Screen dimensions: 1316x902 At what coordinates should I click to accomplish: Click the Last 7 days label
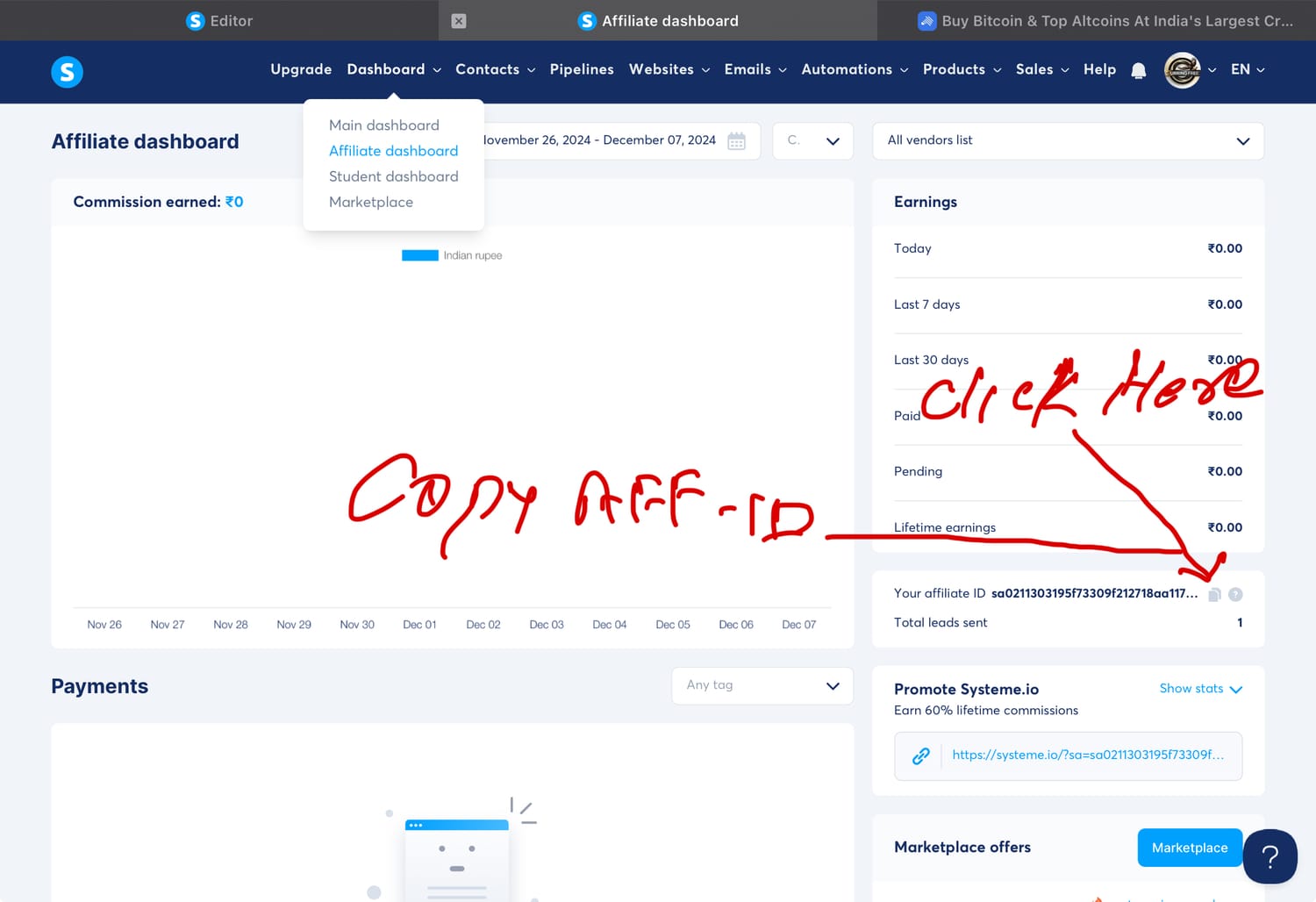[926, 304]
